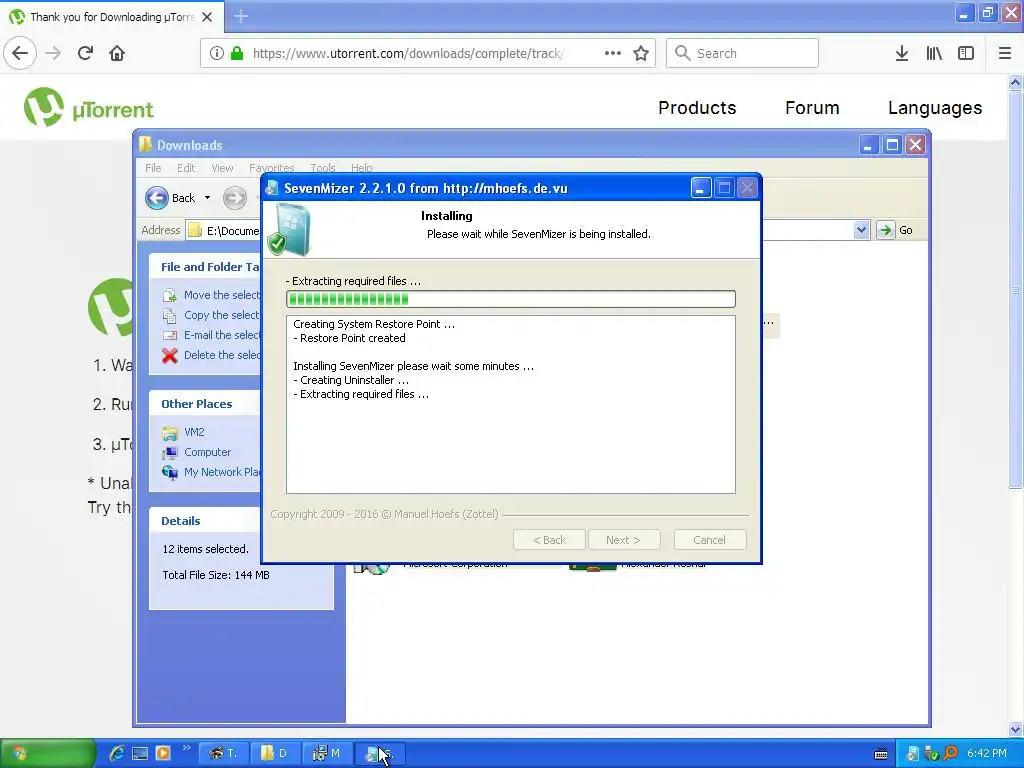Viewport: 1024px width, 768px height.
Task: Launch Internet Explorer from quick launch
Action: [117, 754]
